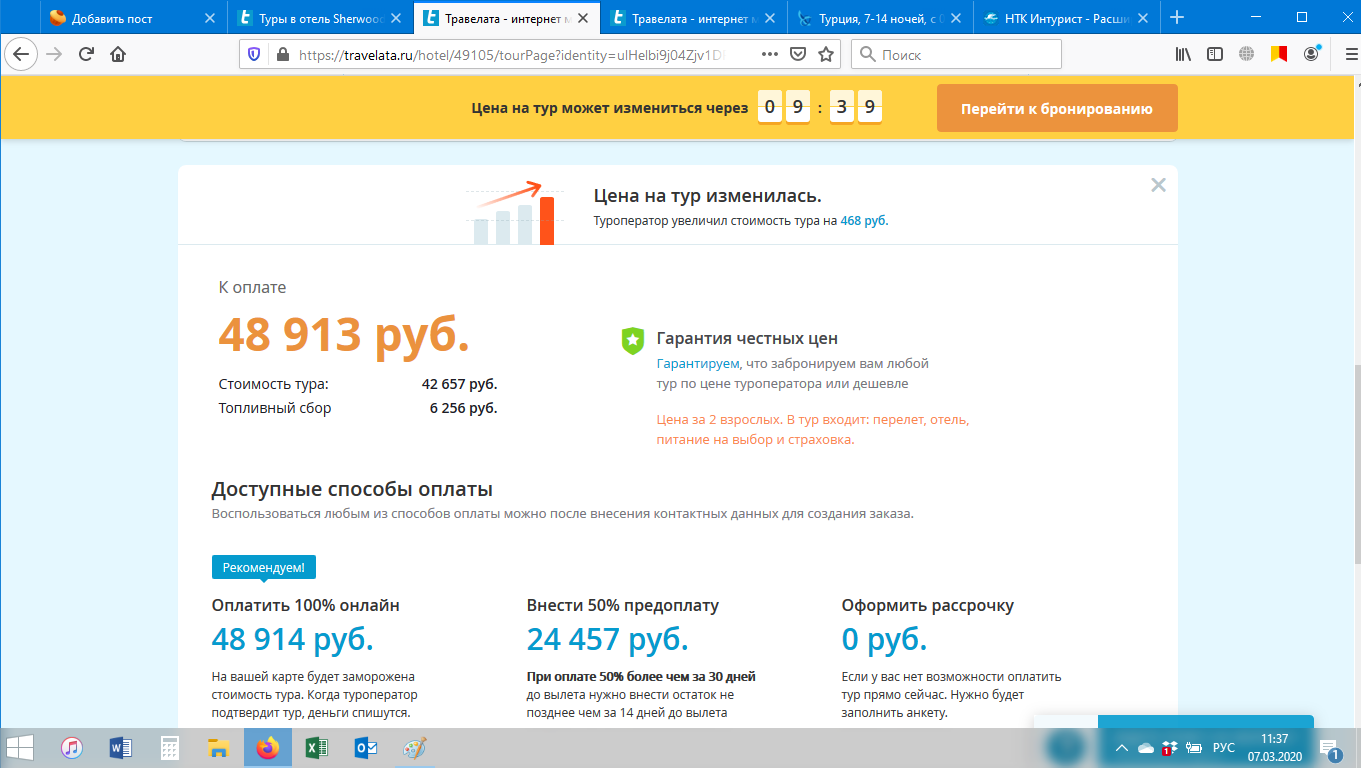Click the browser forward arrow

point(55,54)
